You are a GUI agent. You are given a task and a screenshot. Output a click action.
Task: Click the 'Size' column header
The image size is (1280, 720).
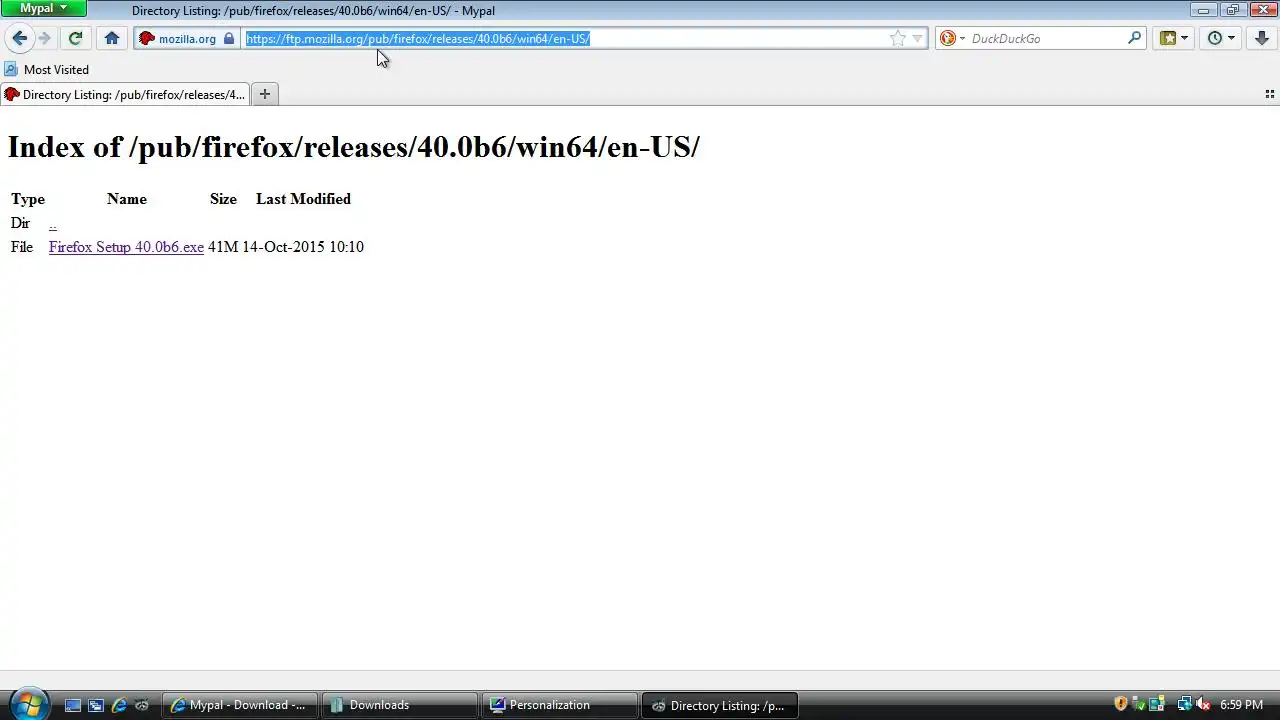tap(223, 199)
